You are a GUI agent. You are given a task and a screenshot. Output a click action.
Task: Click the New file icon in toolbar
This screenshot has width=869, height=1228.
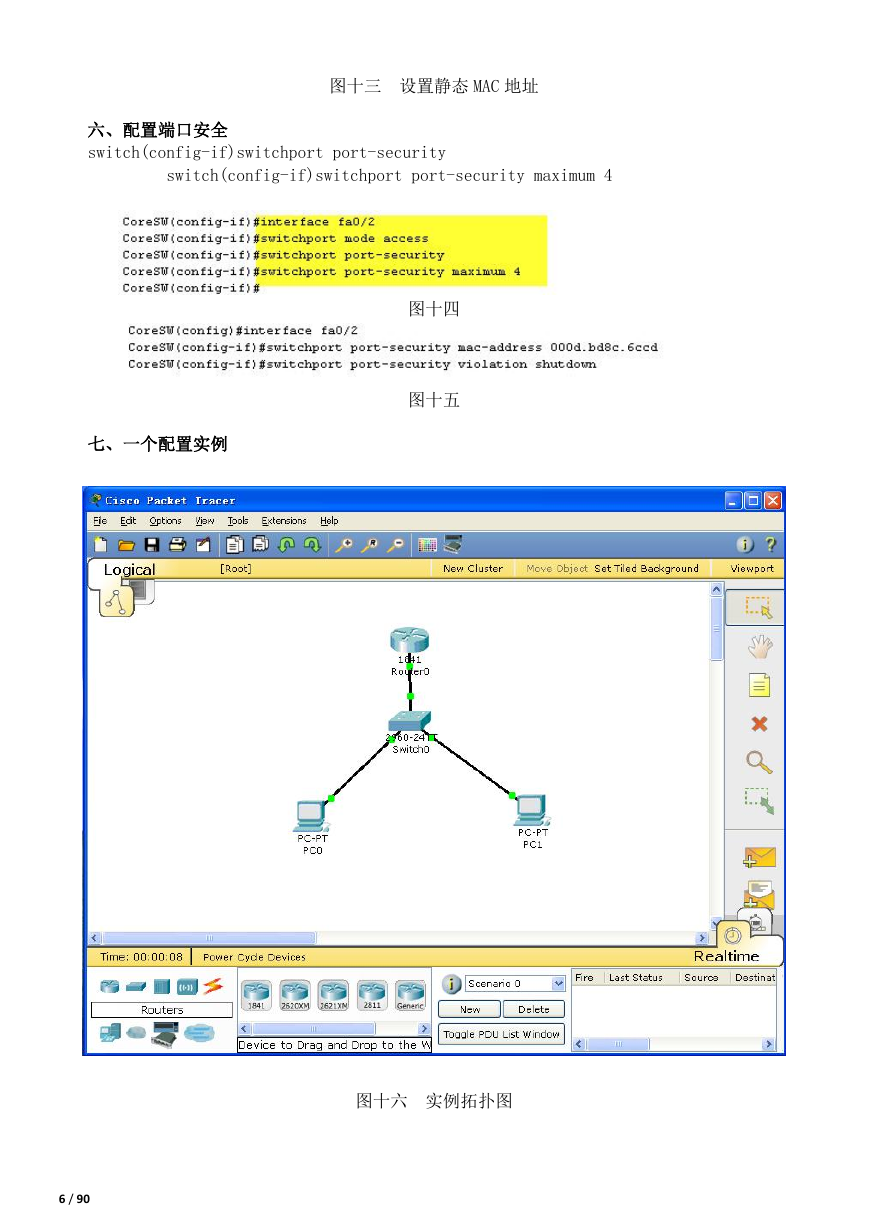point(100,545)
